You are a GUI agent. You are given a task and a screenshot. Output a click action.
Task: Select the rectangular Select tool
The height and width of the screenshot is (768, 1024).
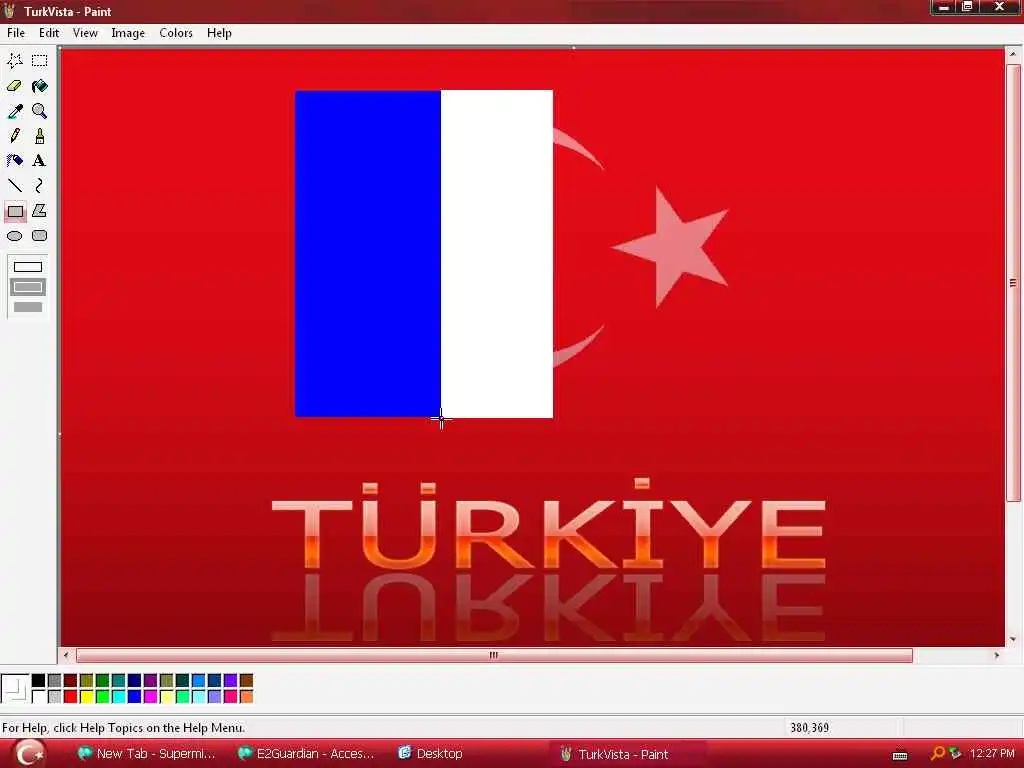click(x=40, y=61)
